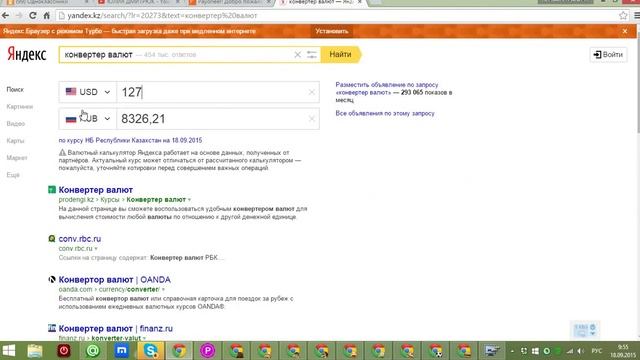
Task: Open the purple P app in taskbar
Action: pos(207,351)
